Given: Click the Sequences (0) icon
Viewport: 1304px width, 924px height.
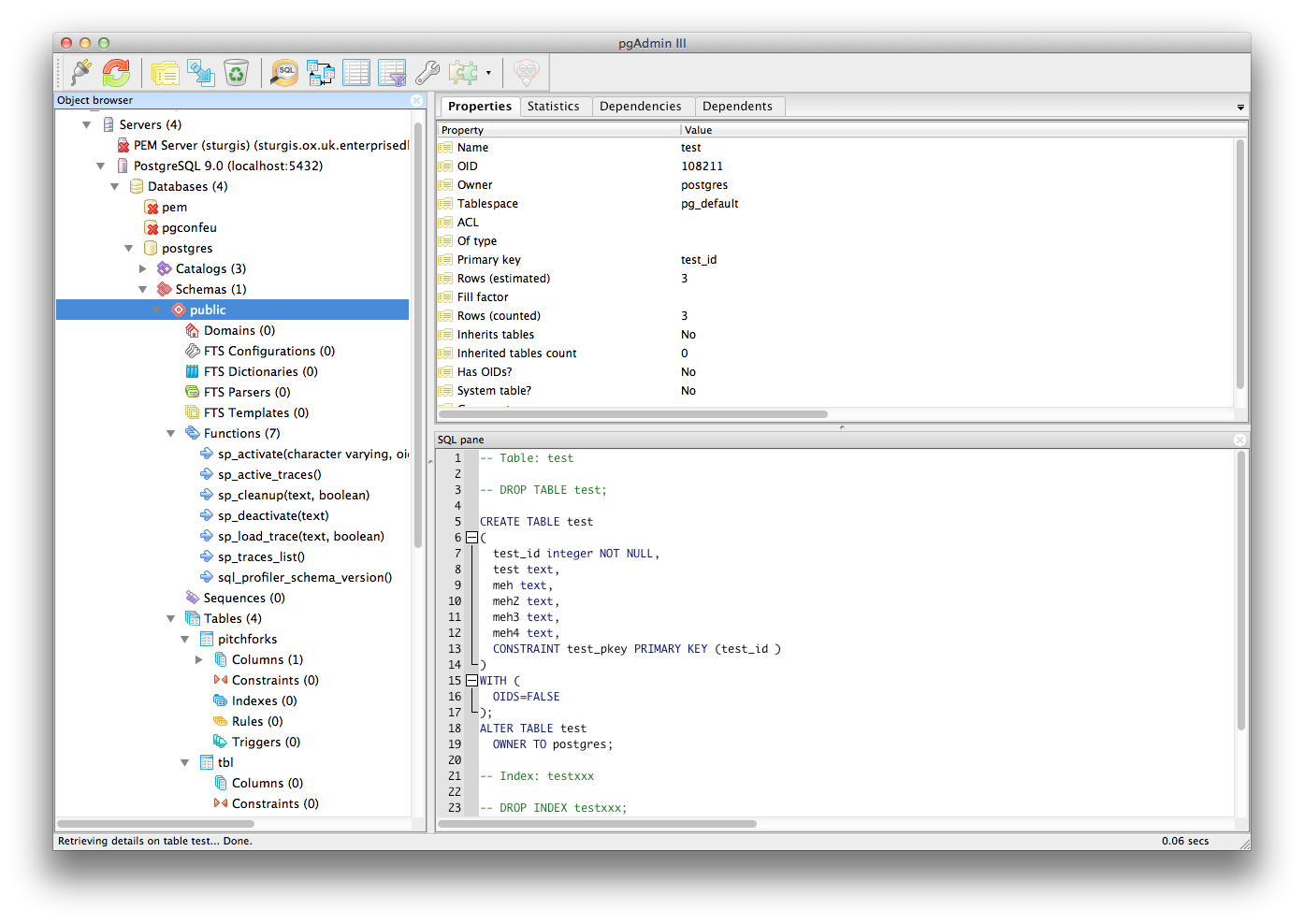Looking at the screenshot, I should 193,598.
